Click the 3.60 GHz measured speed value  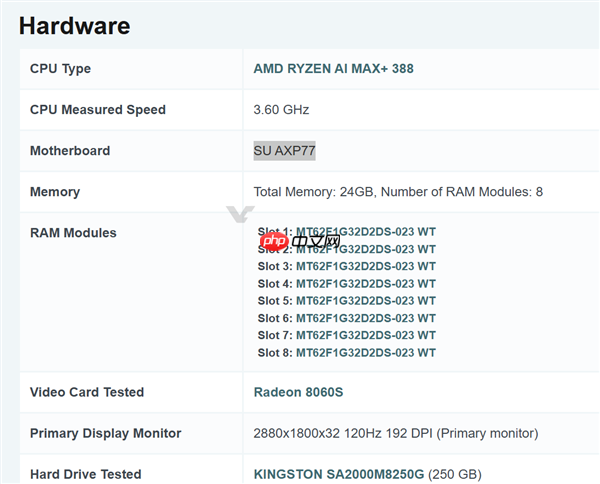281,110
